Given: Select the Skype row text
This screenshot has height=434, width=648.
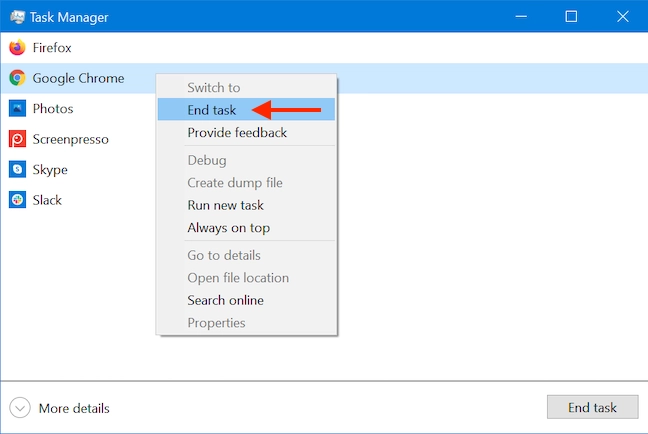Looking at the screenshot, I should pyautogui.click(x=50, y=170).
